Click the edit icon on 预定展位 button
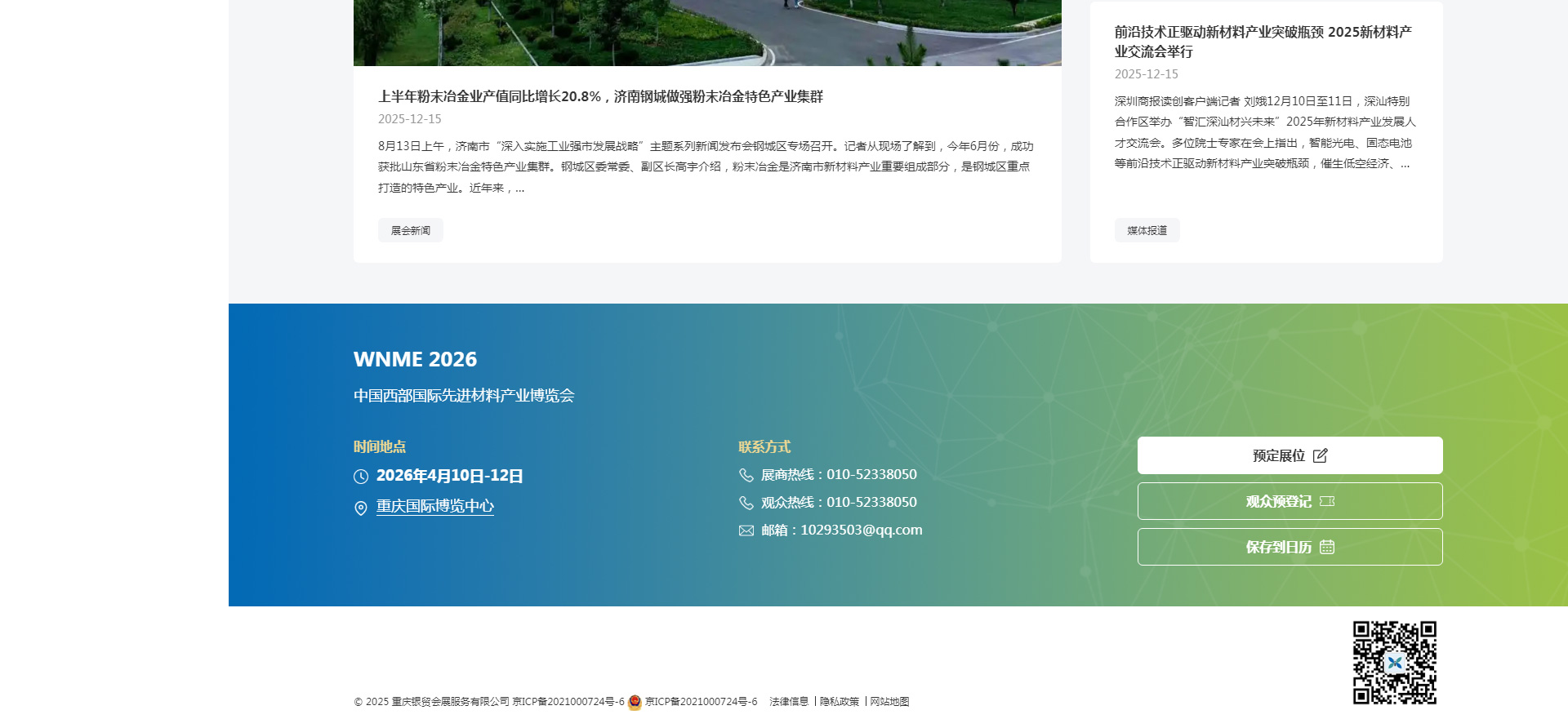The width and height of the screenshot is (1568, 719). (1321, 455)
